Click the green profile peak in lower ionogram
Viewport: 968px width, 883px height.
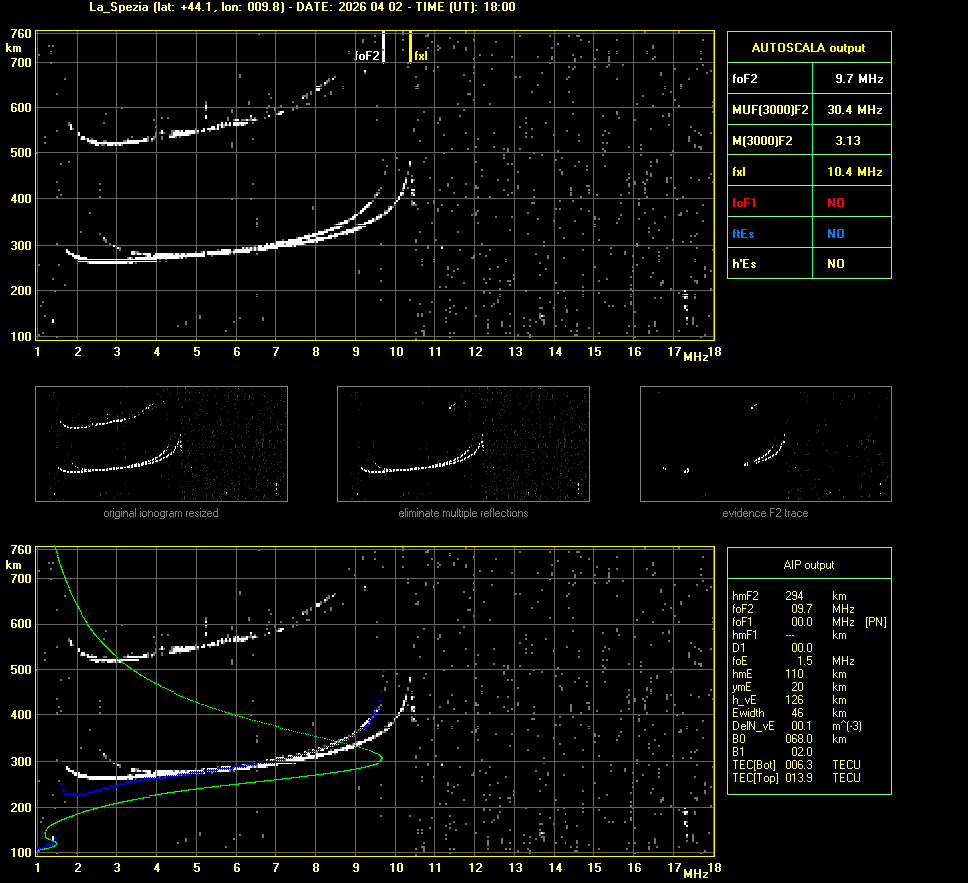point(381,759)
